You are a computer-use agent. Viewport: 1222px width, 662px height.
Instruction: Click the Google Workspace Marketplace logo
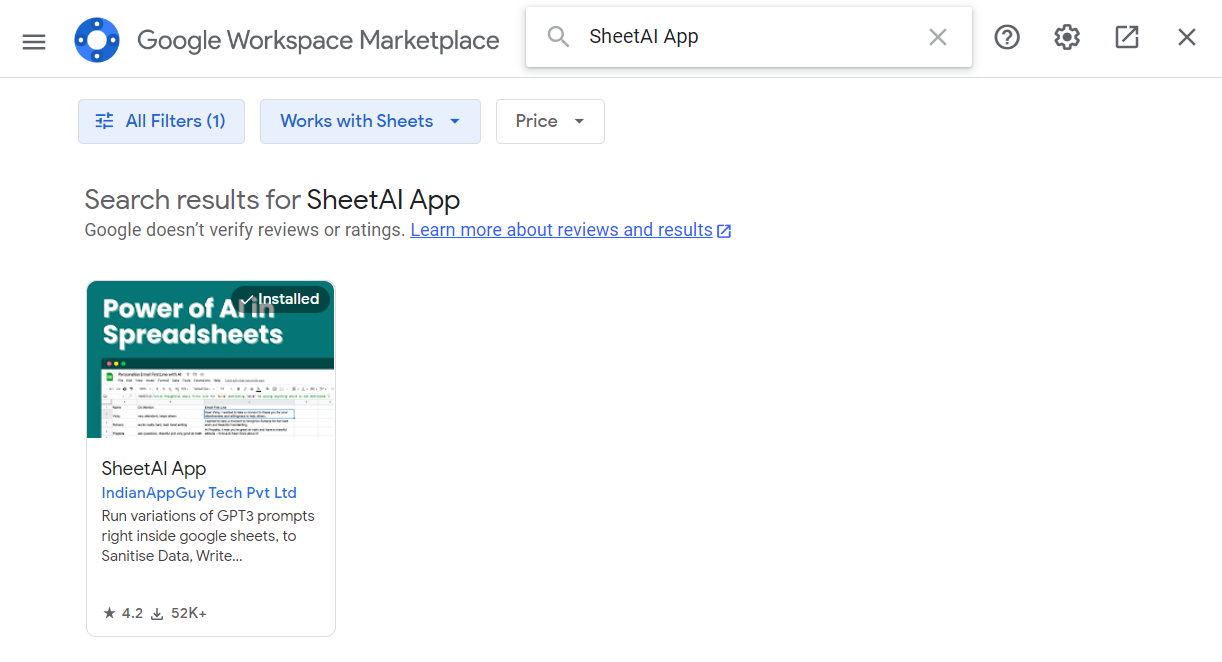tap(97, 40)
